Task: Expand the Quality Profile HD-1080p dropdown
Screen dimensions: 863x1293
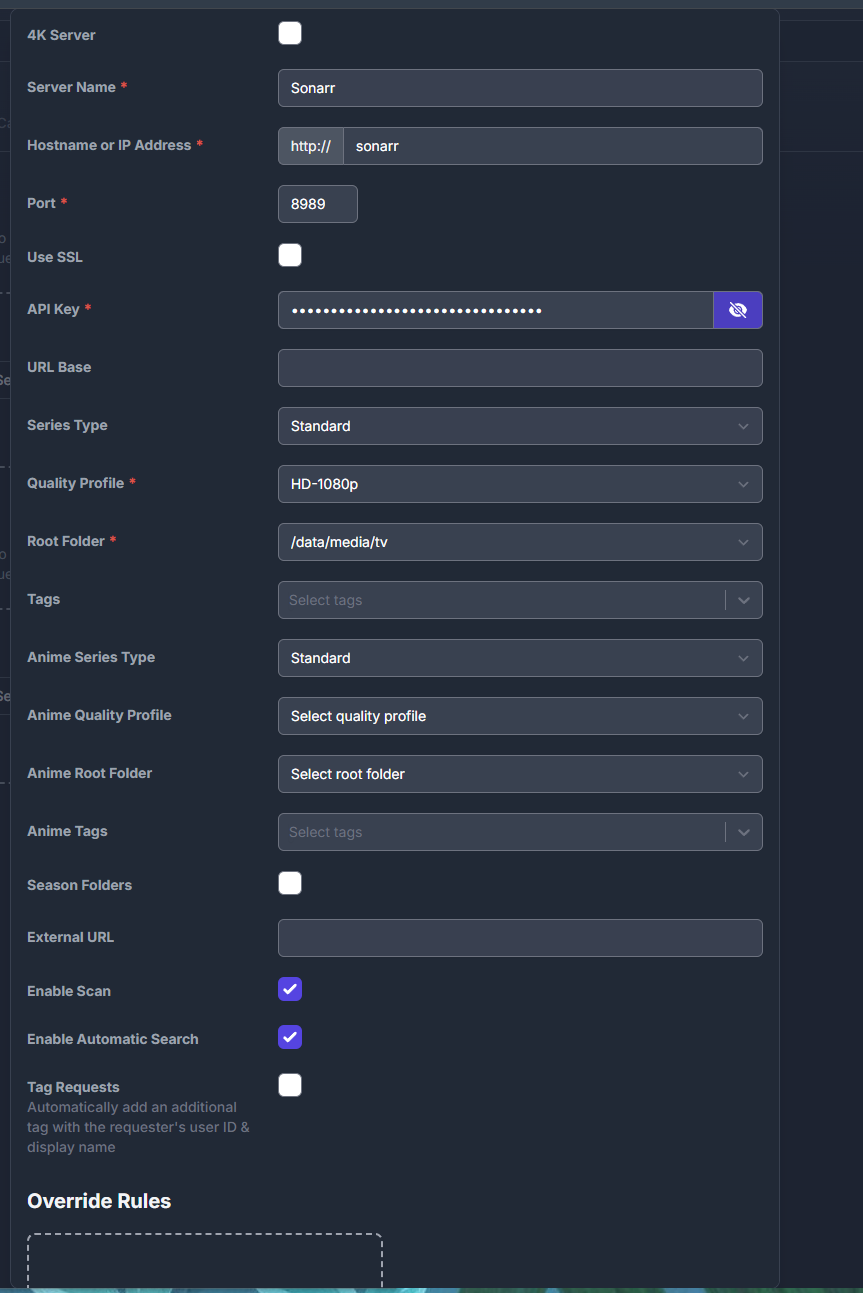Action: pyautogui.click(x=520, y=484)
